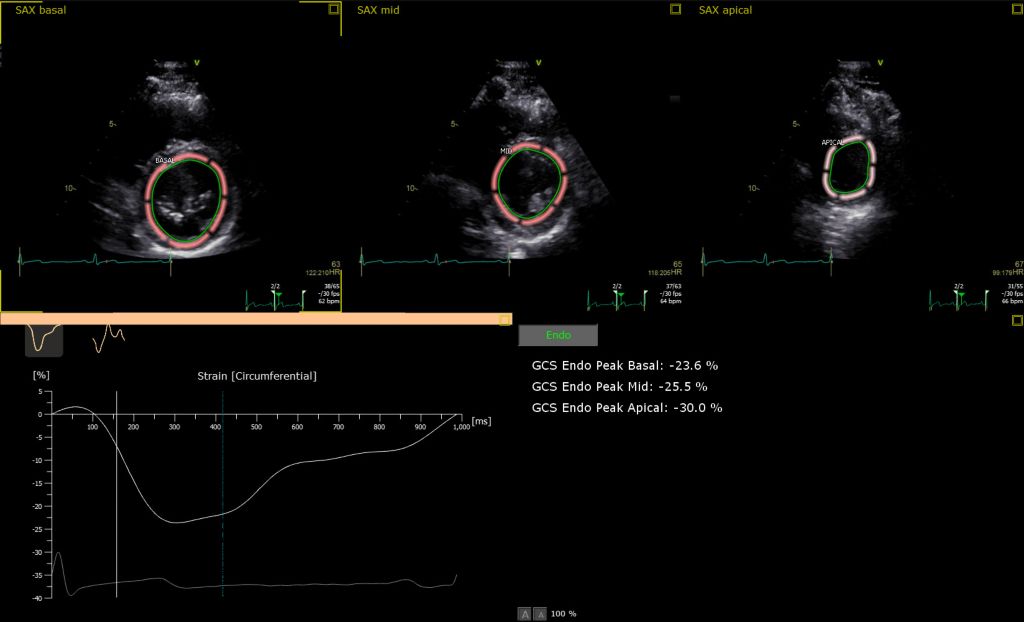Click the smaller A font-size button
Viewport: 1024px width, 622px height.
point(540,614)
